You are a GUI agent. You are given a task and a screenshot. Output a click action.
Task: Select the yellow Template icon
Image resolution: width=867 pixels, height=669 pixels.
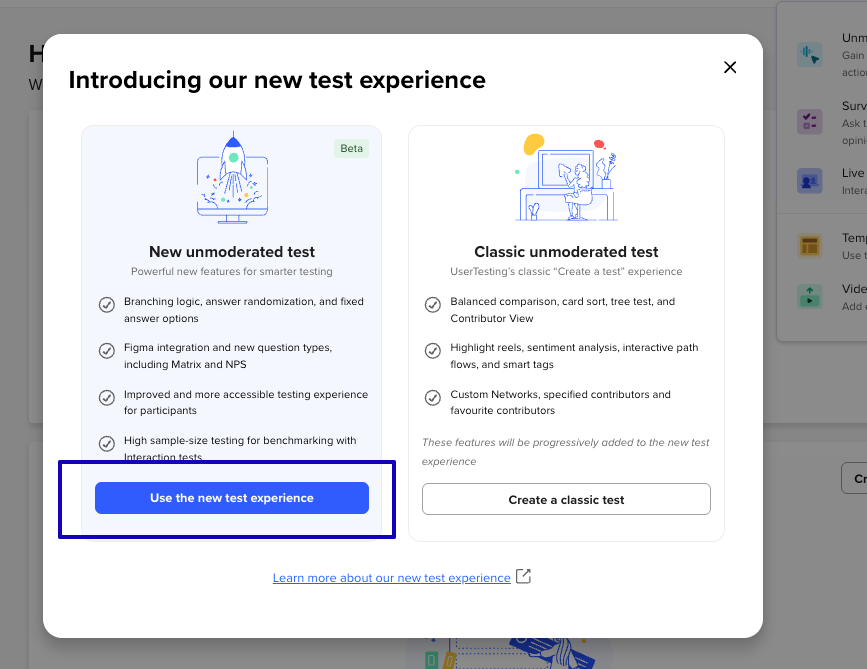pos(809,246)
